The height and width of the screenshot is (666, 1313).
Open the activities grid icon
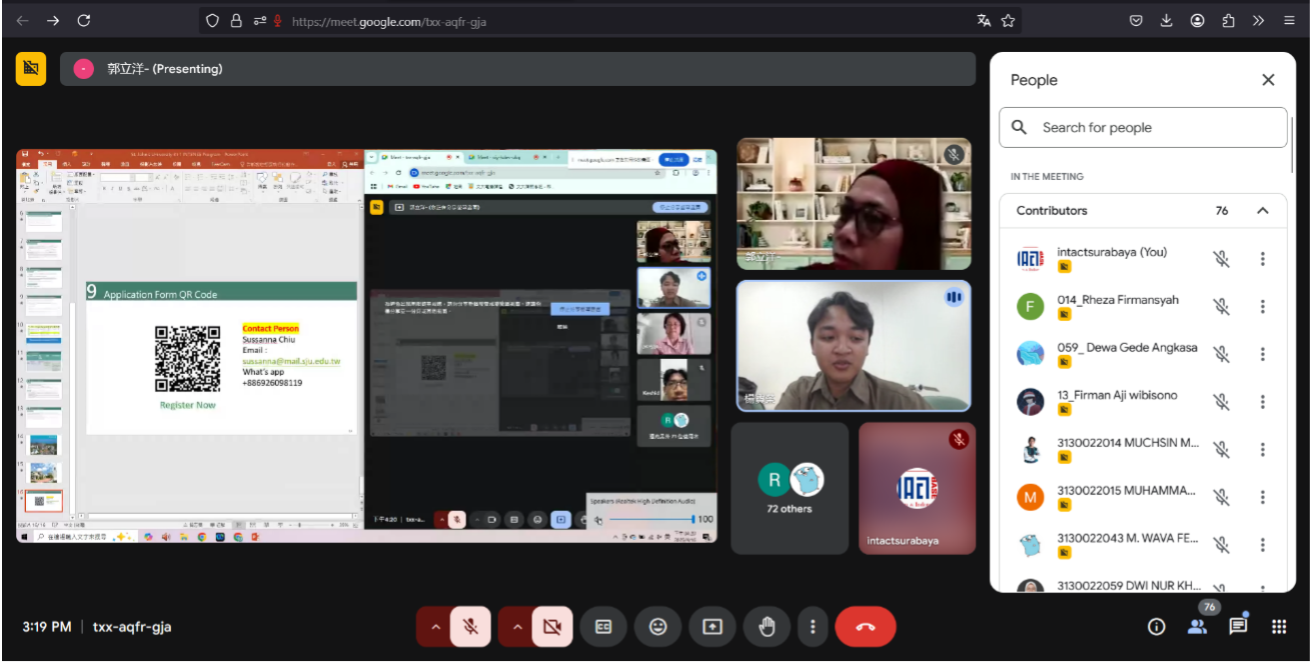1278,627
